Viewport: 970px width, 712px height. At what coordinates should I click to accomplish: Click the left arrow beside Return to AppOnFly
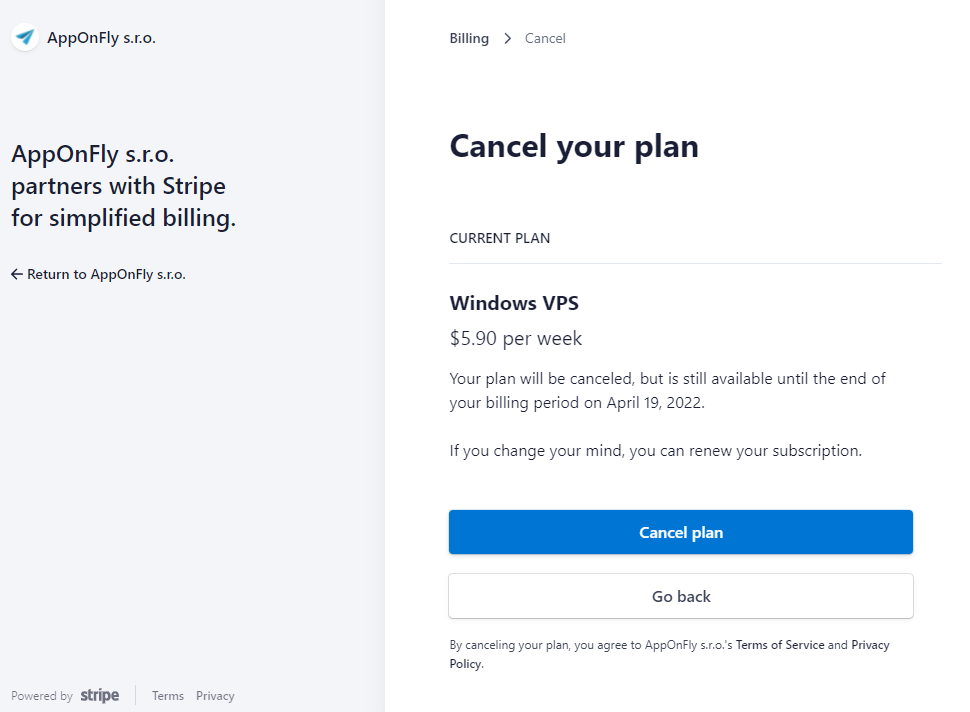(17, 274)
